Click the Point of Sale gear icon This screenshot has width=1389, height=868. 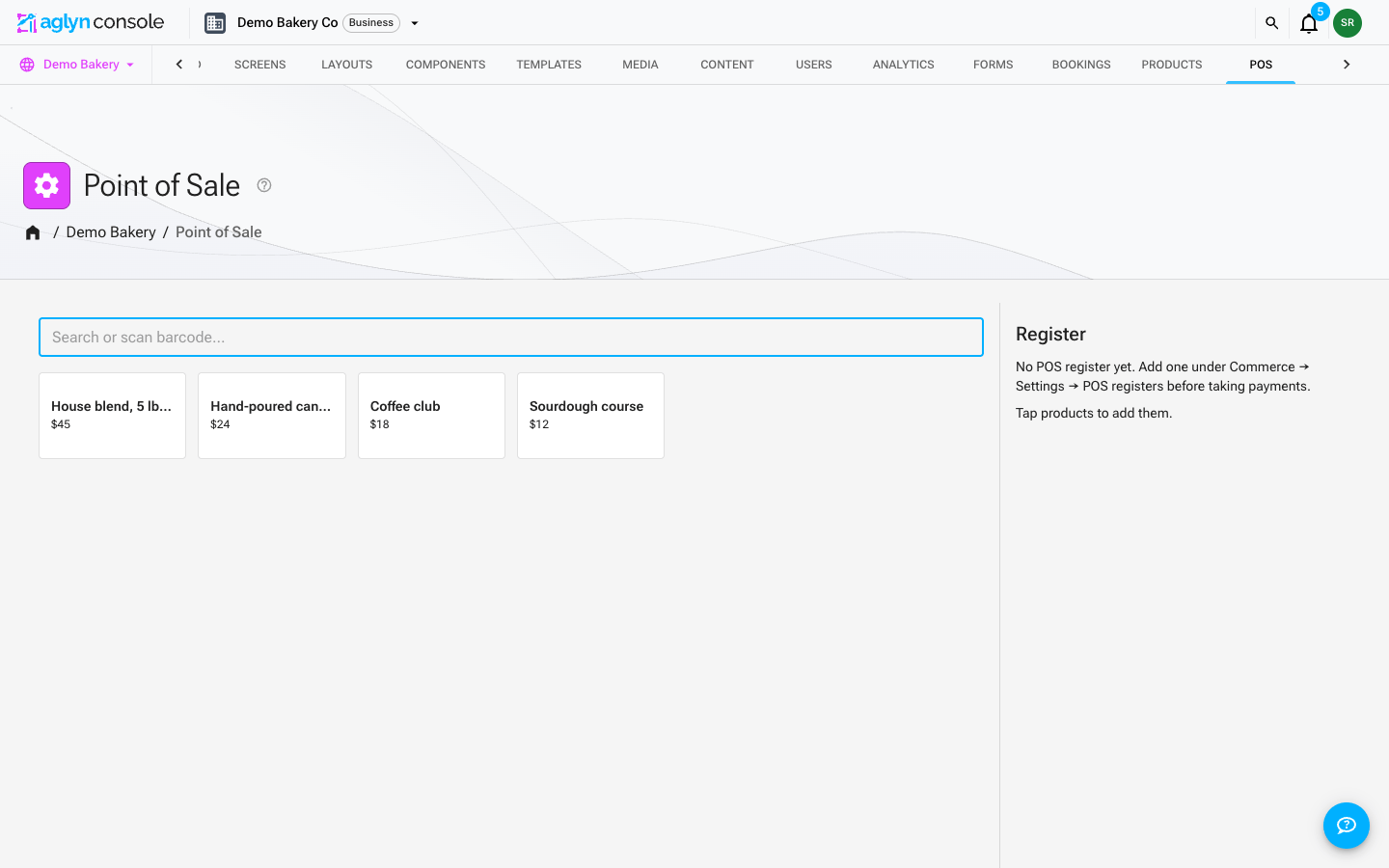pyautogui.click(x=47, y=185)
